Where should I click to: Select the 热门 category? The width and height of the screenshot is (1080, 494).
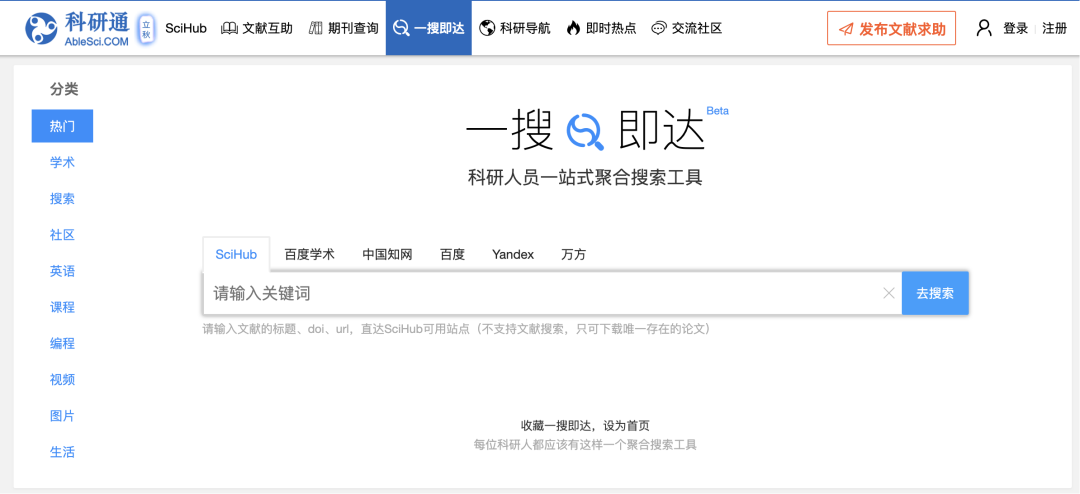coord(62,126)
